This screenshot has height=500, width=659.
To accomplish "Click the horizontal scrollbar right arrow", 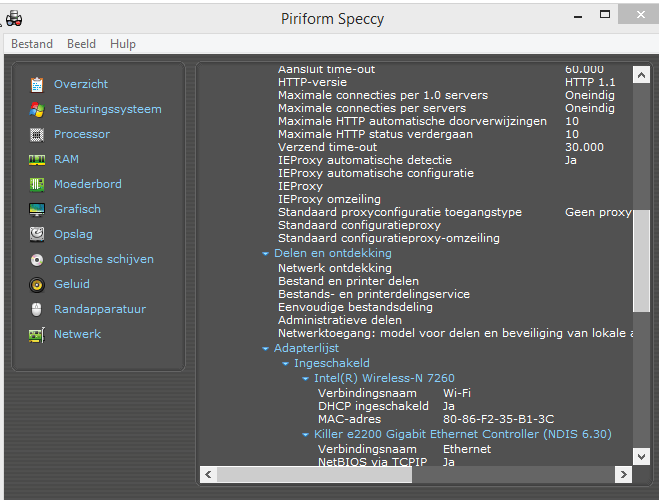I will (623, 474).
